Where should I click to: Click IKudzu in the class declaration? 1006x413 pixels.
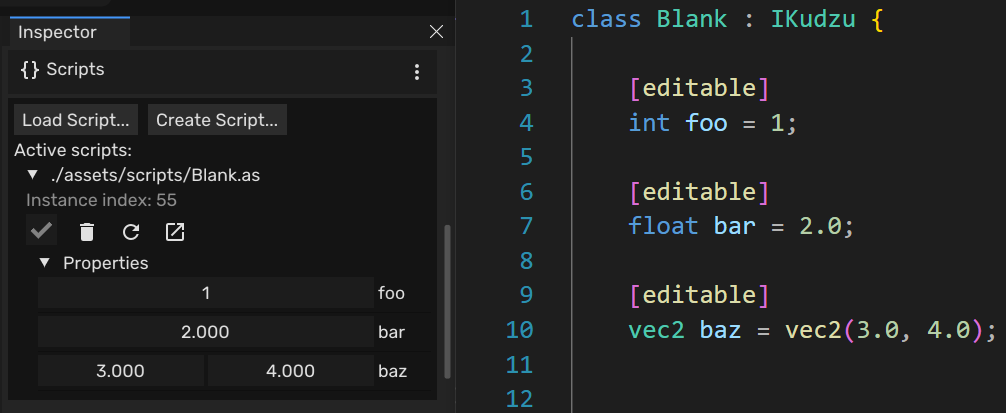point(813,19)
